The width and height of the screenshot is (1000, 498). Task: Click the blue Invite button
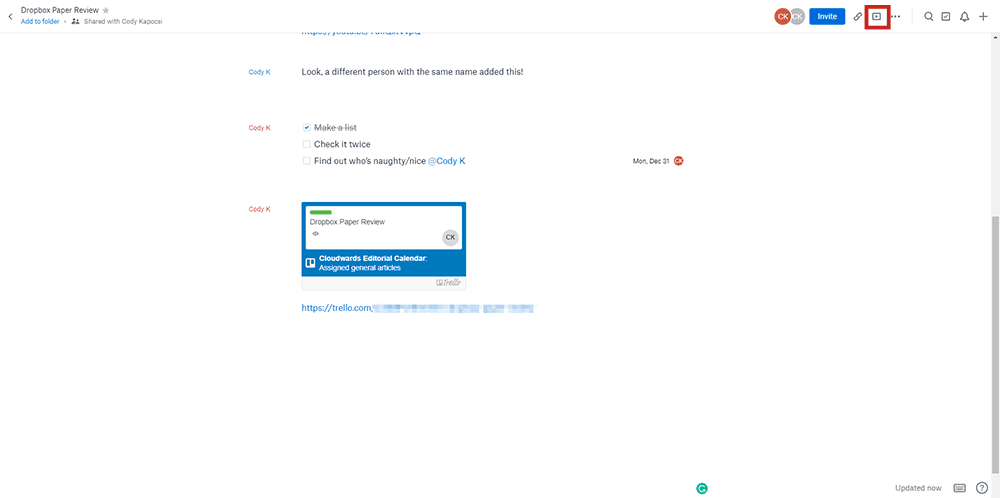click(827, 17)
